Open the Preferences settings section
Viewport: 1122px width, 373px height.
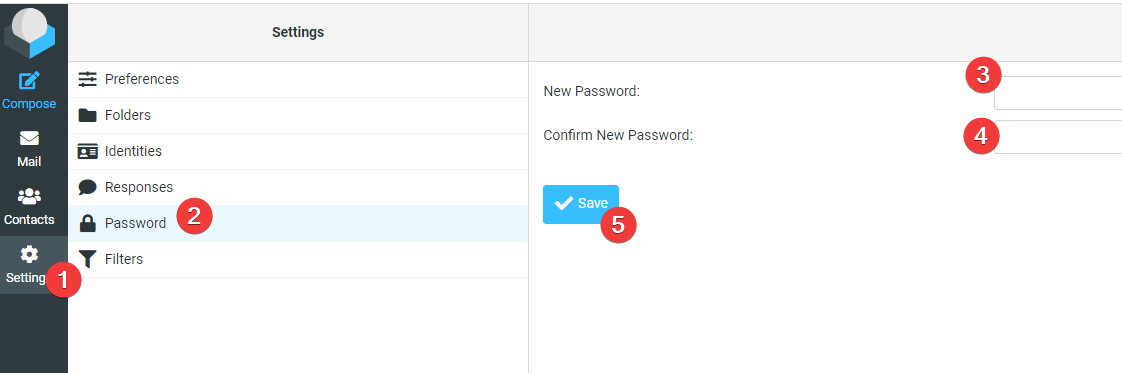tap(298, 79)
